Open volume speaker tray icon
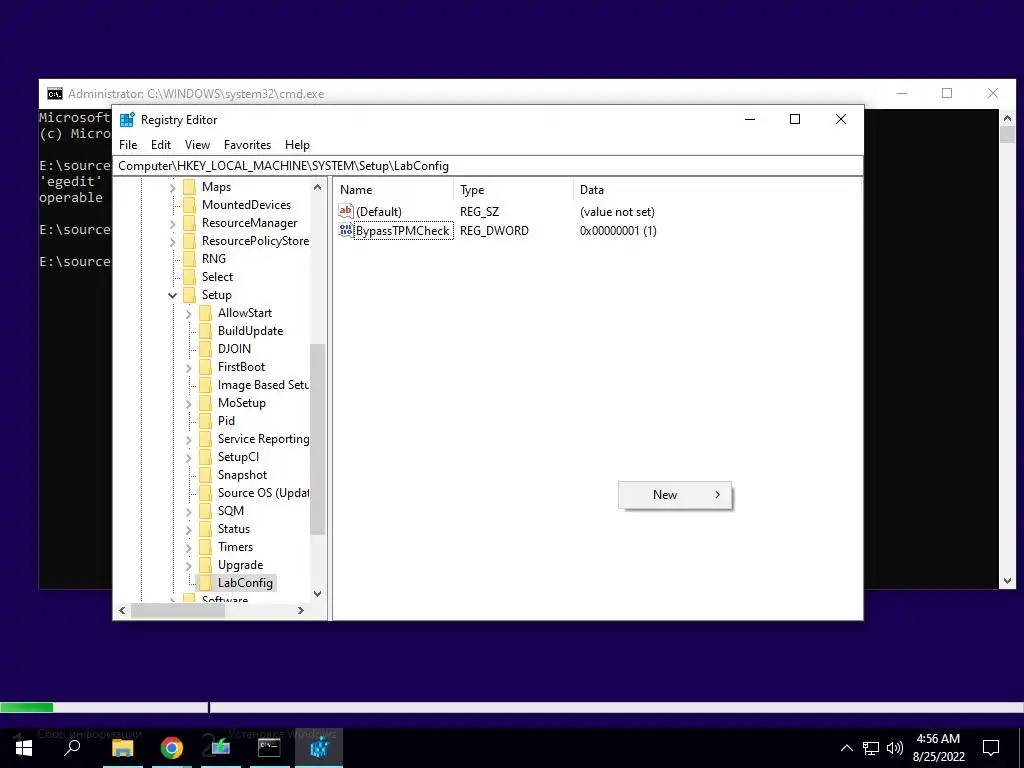 pos(895,748)
